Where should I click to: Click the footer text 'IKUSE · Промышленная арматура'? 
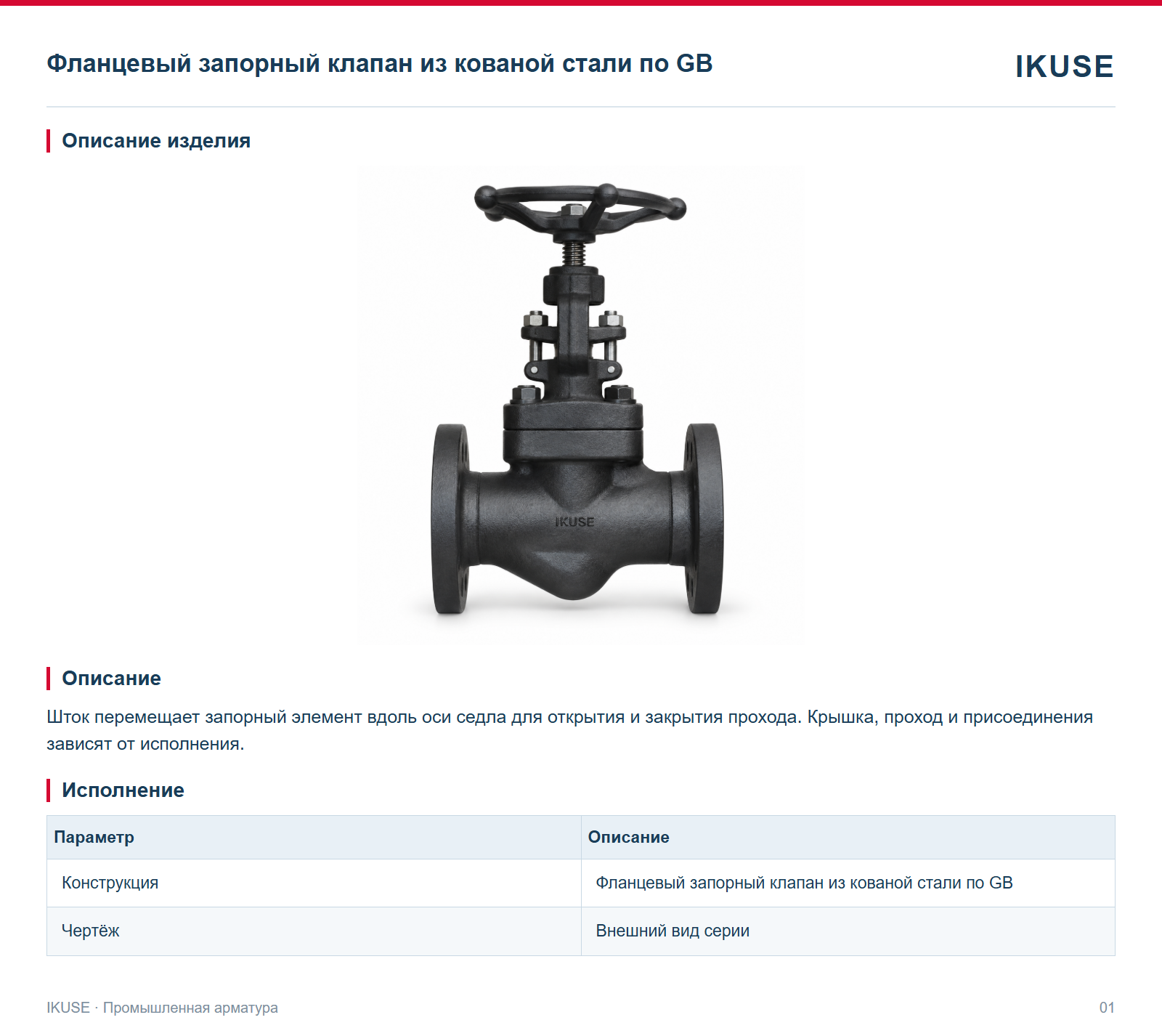[x=162, y=1008]
